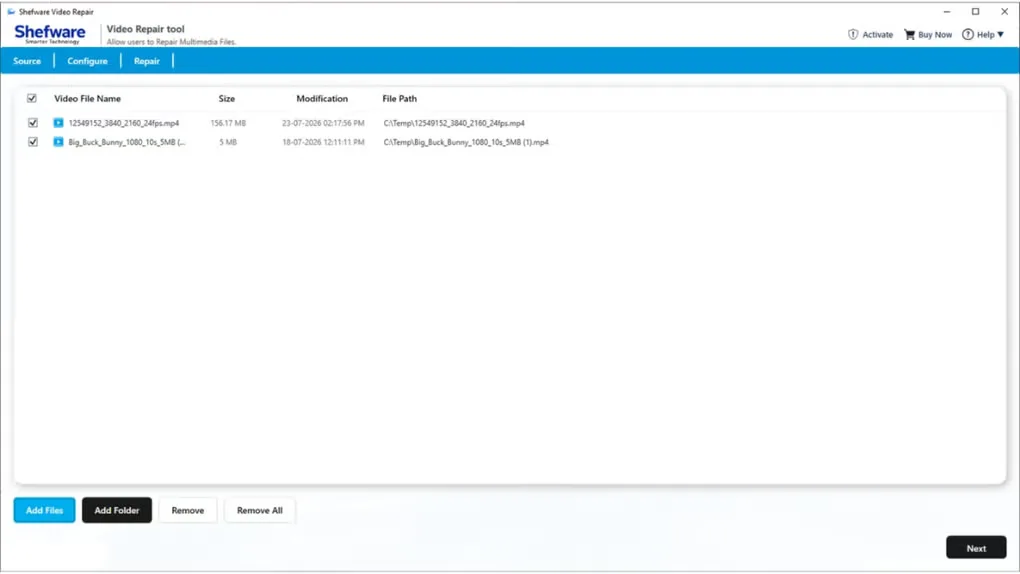Click path C:\Temp\12549152_3840_2160_24fps.mp4
Screen dimensions: 1020x574
coord(454,123)
